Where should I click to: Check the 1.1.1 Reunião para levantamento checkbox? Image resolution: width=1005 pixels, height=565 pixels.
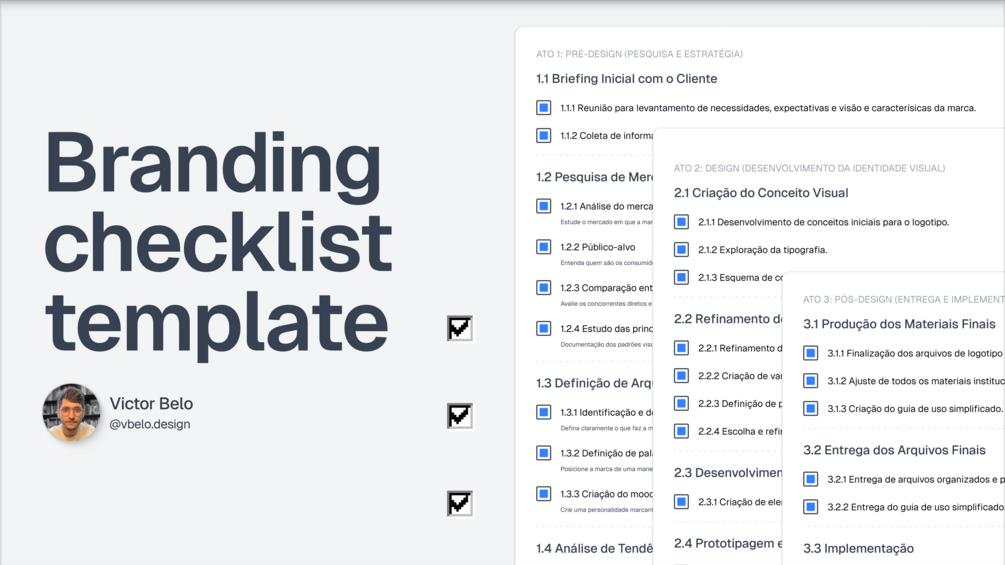[x=544, y=108]
